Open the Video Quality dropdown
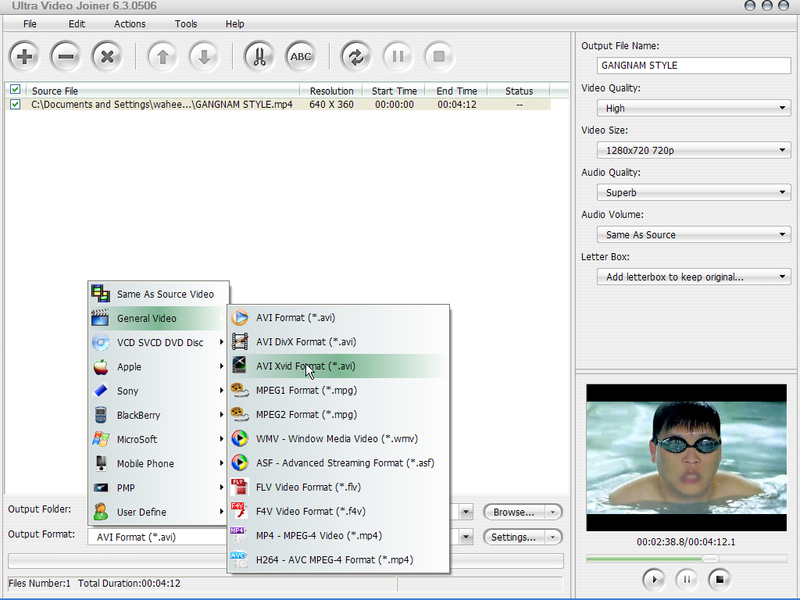Screen dimensions: 800x600 tap(694, 108)
